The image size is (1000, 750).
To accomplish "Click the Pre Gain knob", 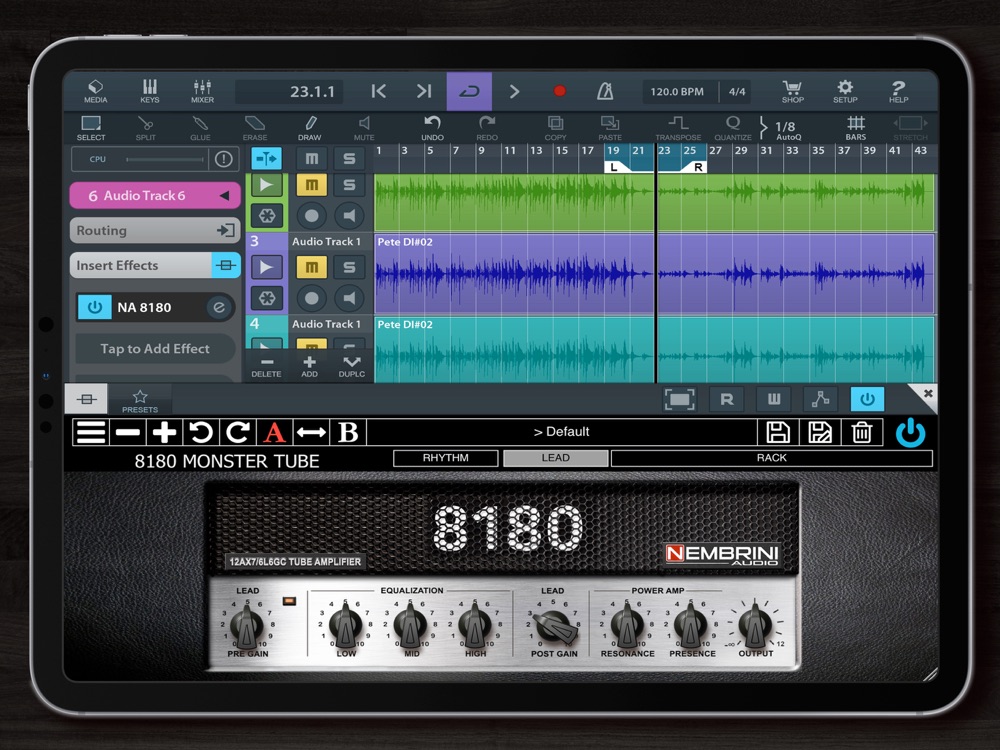I will click(x=247, y=626).
